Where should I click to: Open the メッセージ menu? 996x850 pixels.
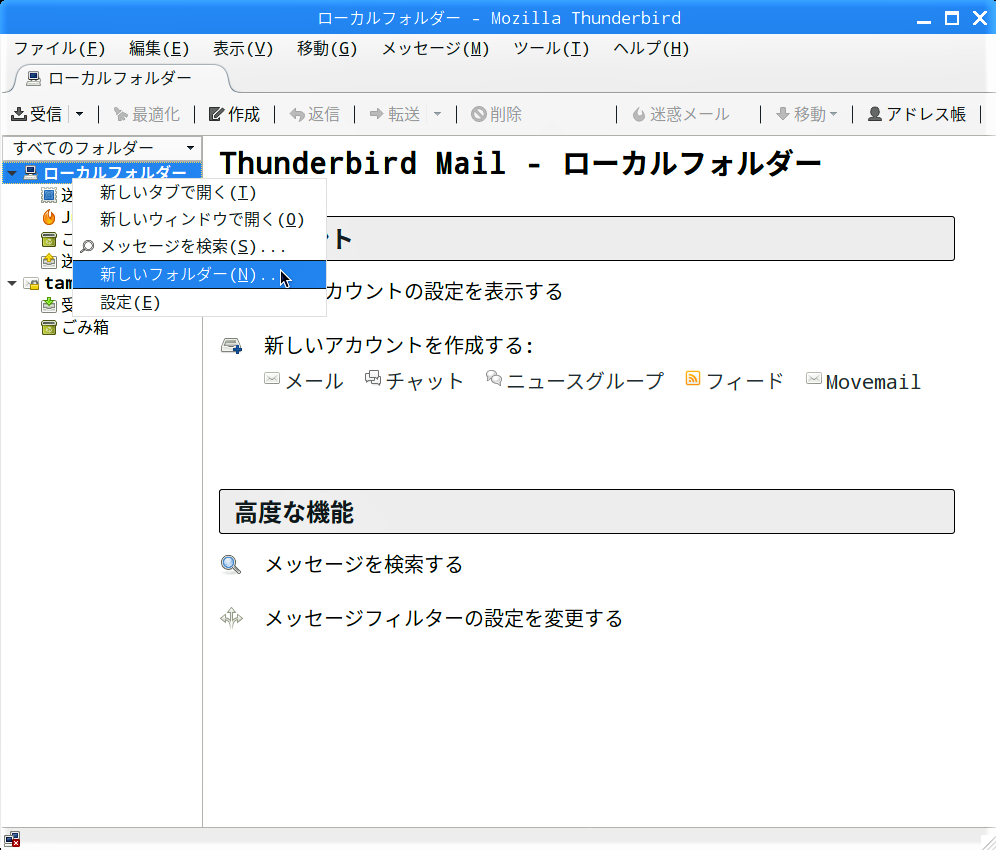pyautogui.click(x=435, y=48)
